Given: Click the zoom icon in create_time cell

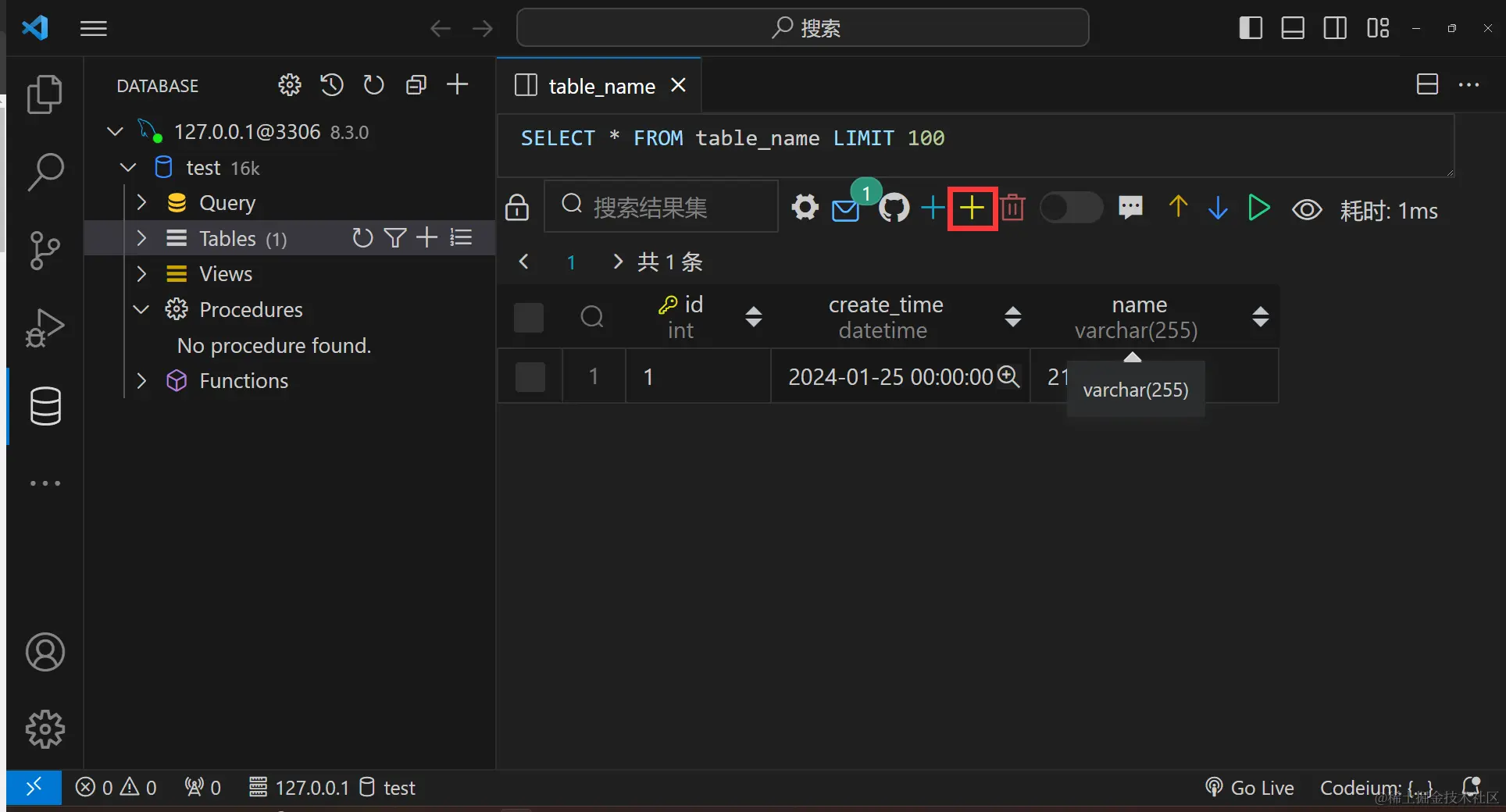Looking at the screenshot, I should pos(1009,376).
